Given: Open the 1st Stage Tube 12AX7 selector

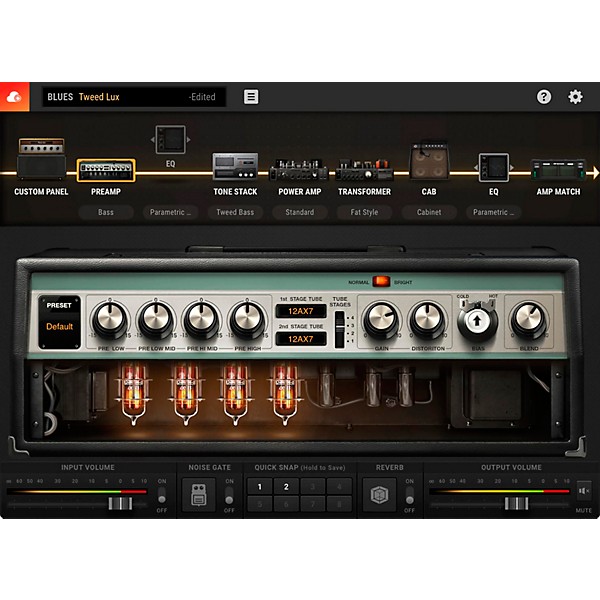Looking at the screenshot, I should point(300,311).
